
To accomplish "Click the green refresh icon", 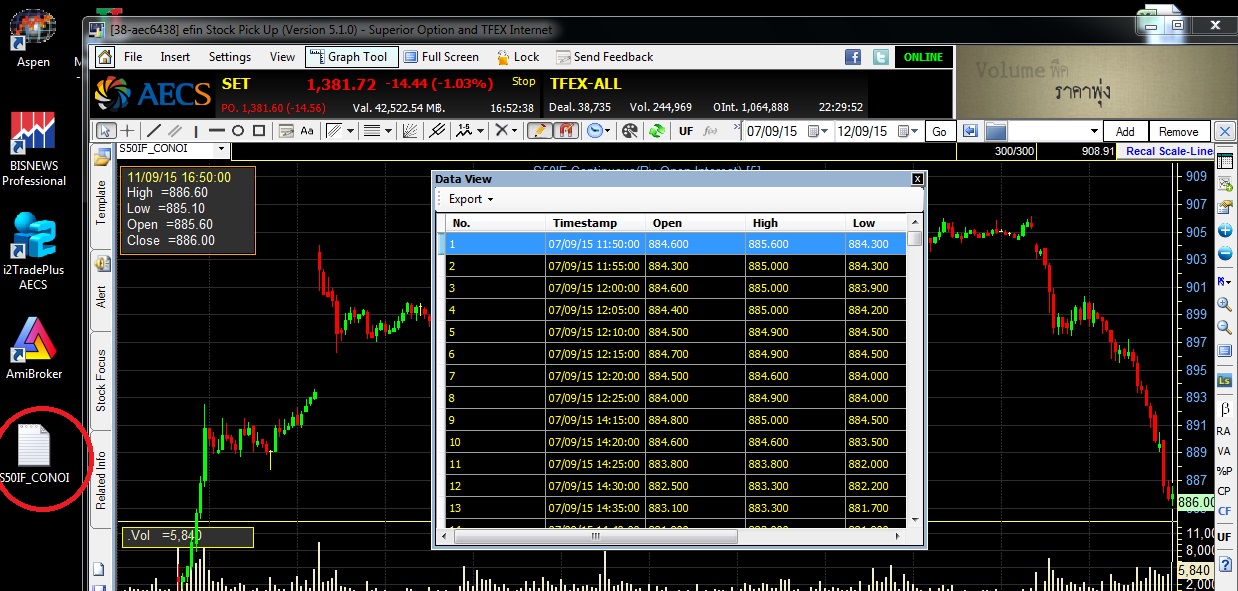I will [x=656, y=131].
